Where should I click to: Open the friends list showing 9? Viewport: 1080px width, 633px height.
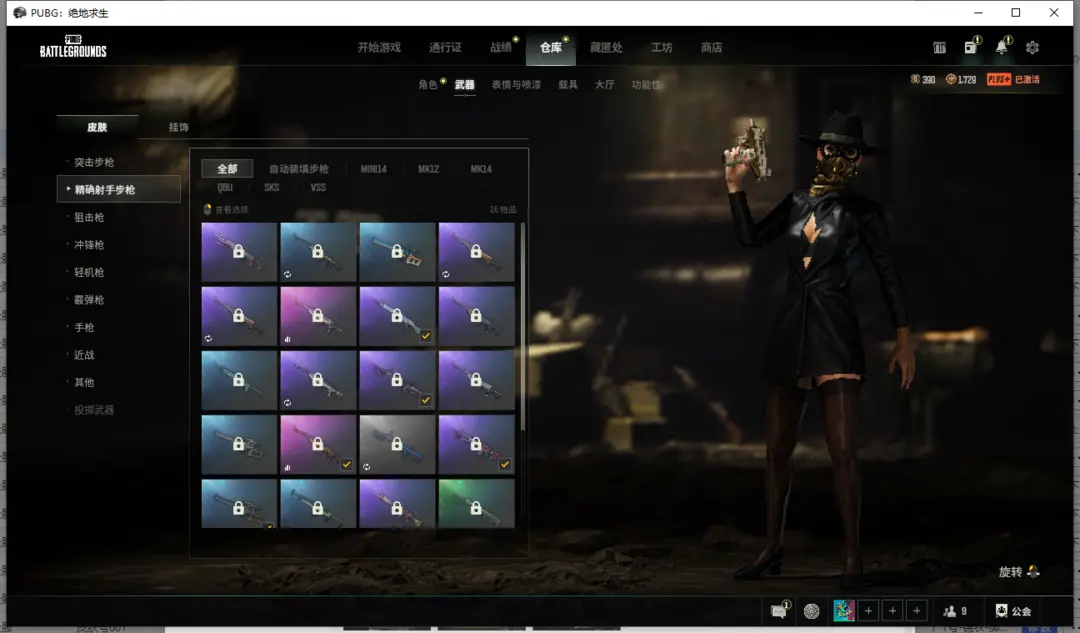955,611
